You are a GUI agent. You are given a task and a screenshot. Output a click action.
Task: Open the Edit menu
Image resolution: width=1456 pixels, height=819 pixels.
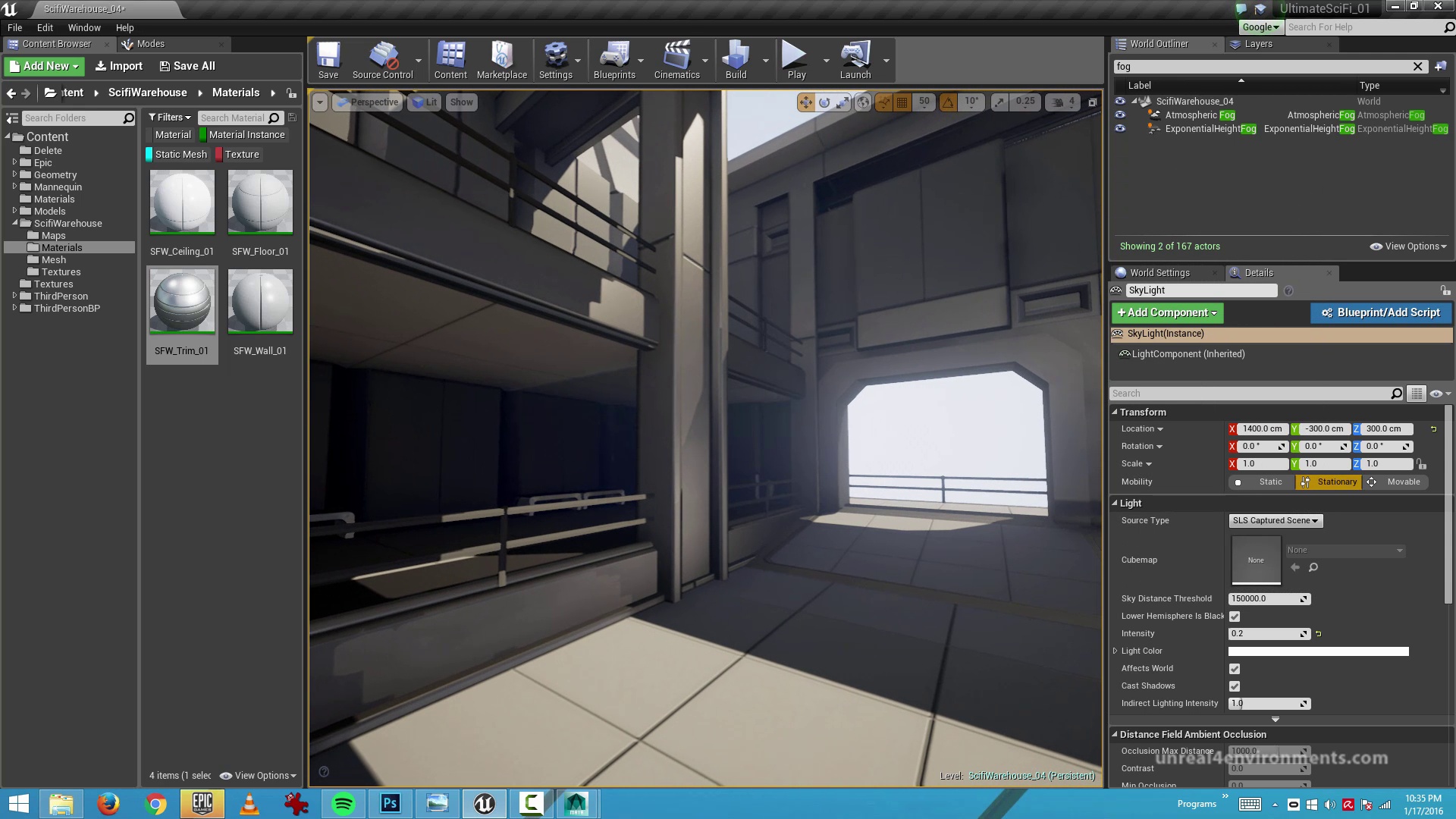point(45,27)
